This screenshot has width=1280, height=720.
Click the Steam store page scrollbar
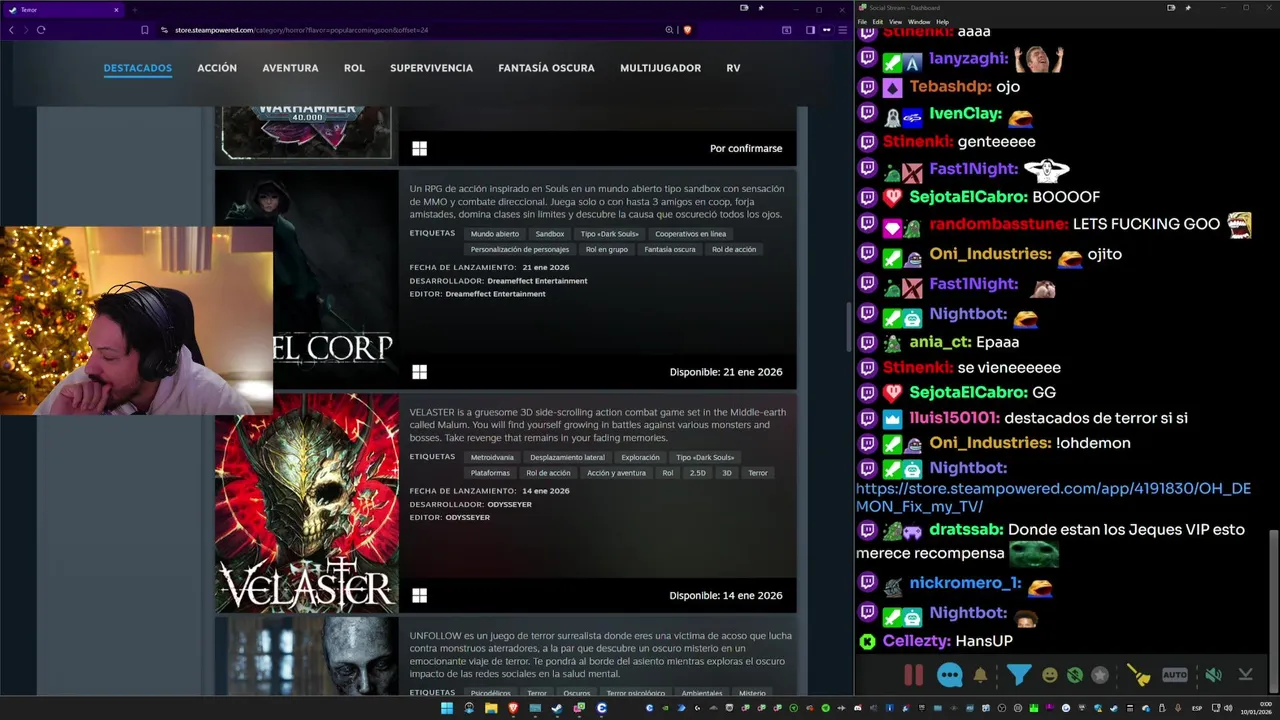848,329
